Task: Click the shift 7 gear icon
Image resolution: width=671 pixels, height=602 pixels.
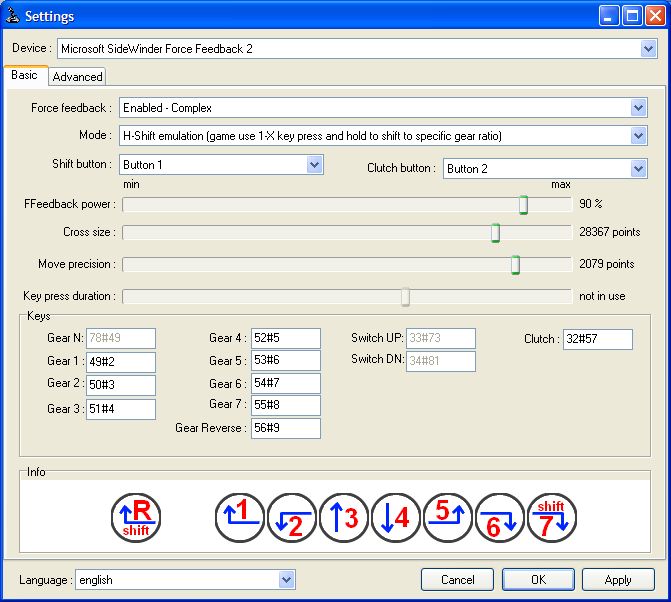Action: point(552,518)
